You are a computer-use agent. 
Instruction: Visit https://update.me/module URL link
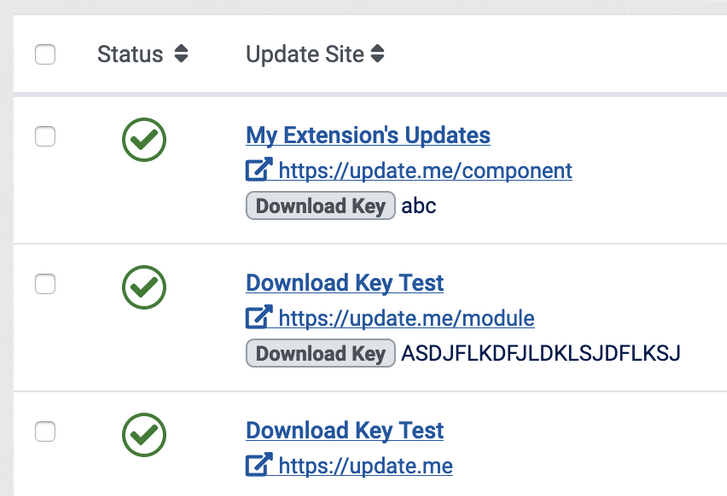click(x=407, y=318)
